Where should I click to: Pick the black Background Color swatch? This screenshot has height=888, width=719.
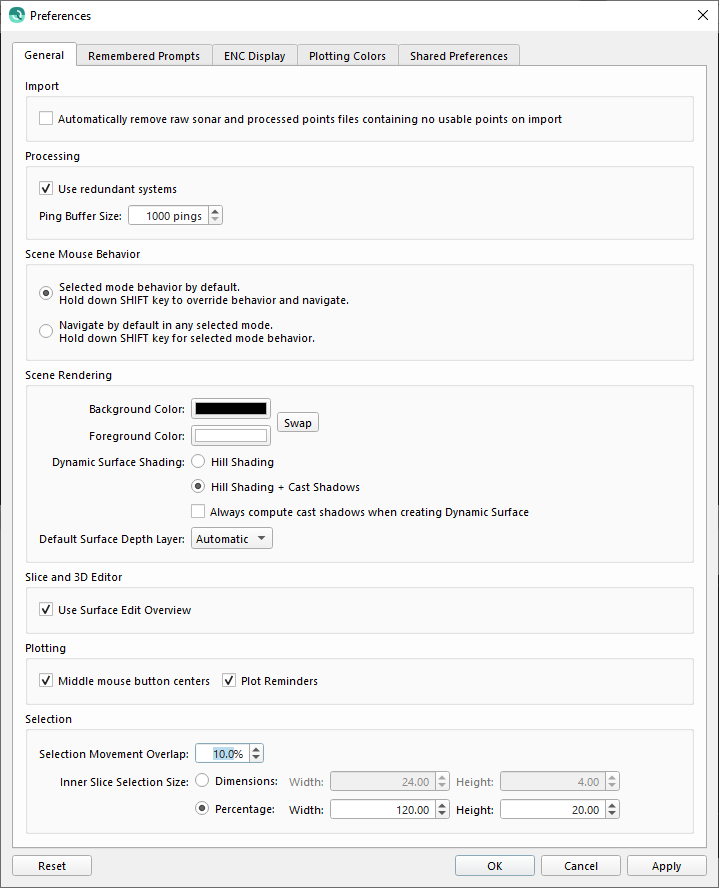click(231, 409)
